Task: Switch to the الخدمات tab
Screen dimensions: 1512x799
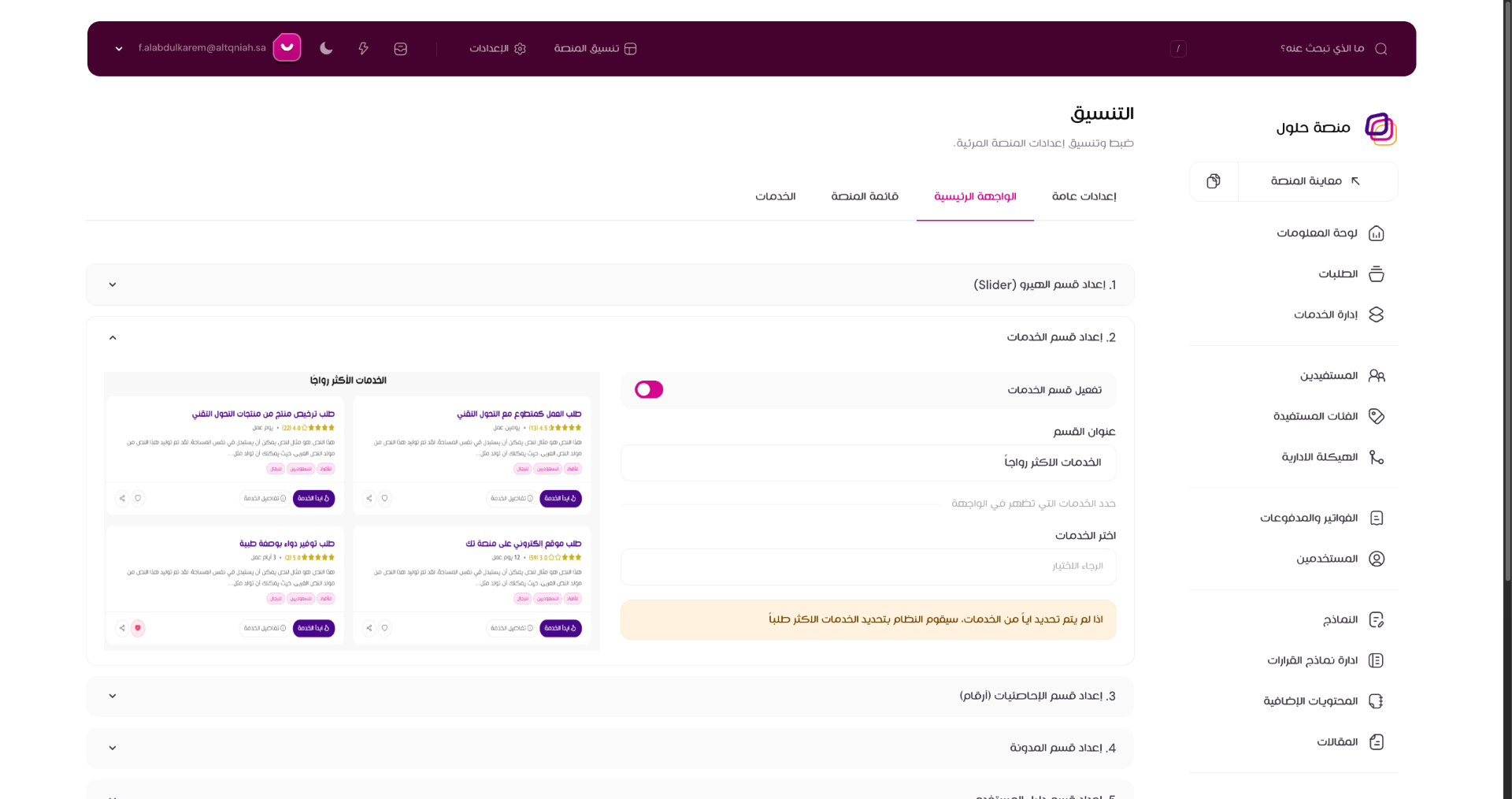Action: 775,196
